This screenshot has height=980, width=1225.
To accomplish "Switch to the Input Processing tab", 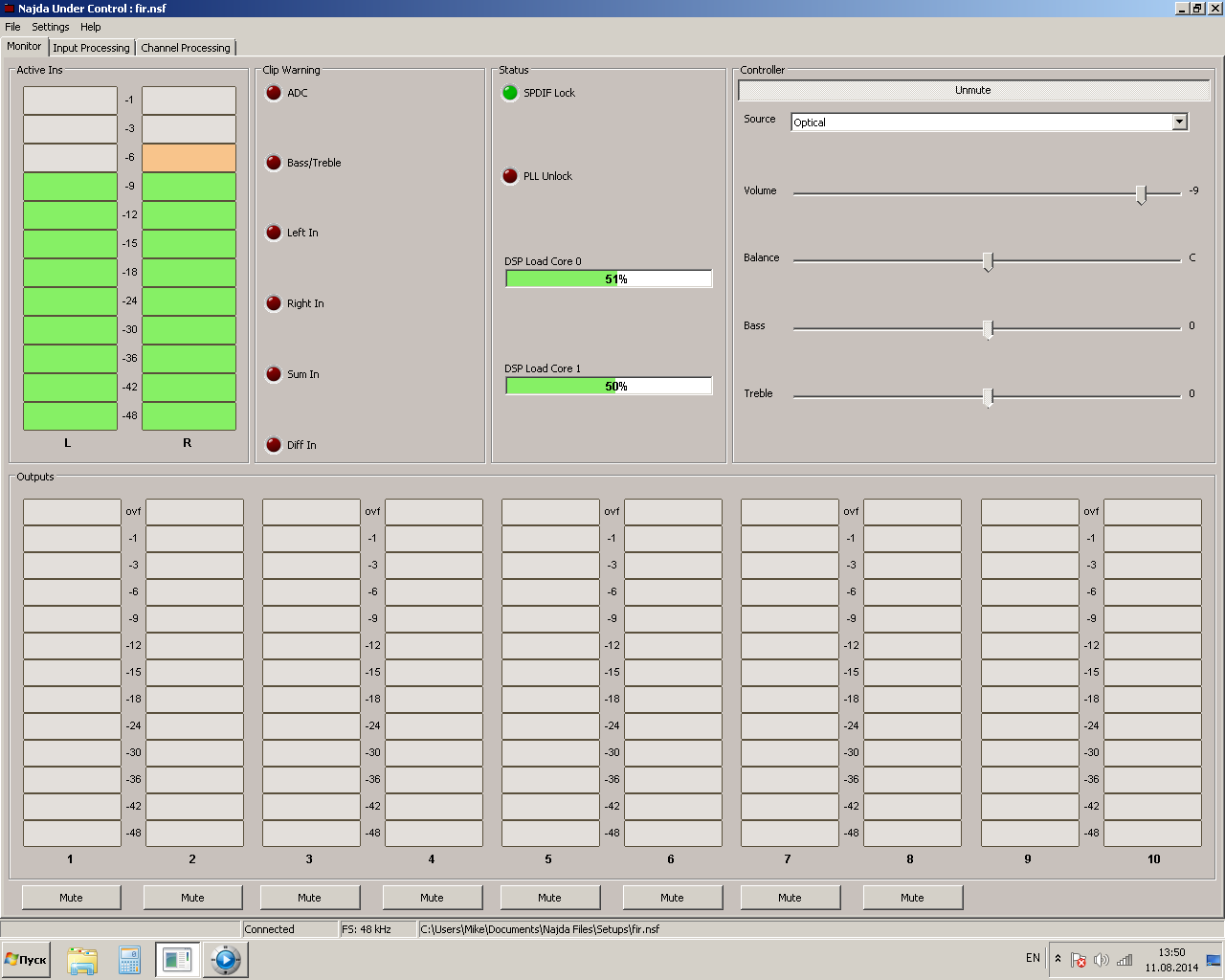I will [x=91, y=48].
